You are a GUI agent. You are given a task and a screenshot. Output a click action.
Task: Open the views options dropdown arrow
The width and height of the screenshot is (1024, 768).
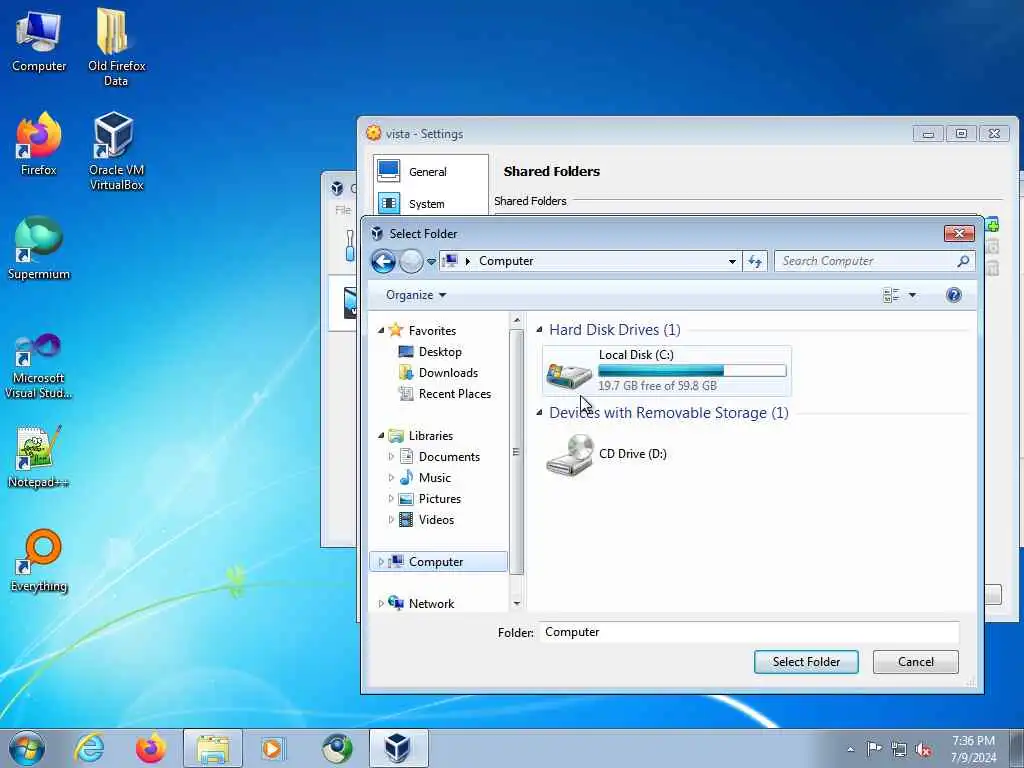pos(912,295)
